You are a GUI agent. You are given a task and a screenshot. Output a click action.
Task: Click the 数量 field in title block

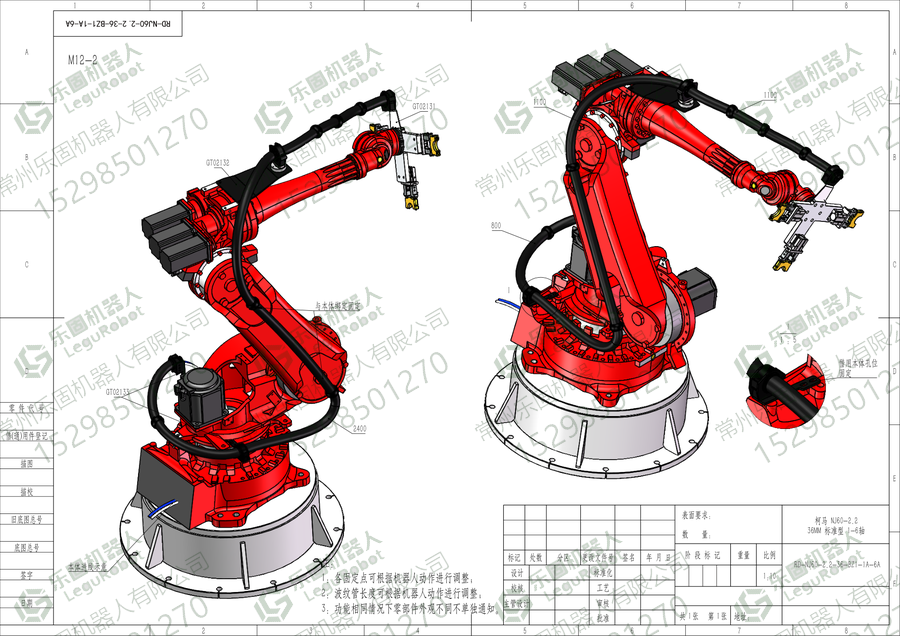pos(696,534)
